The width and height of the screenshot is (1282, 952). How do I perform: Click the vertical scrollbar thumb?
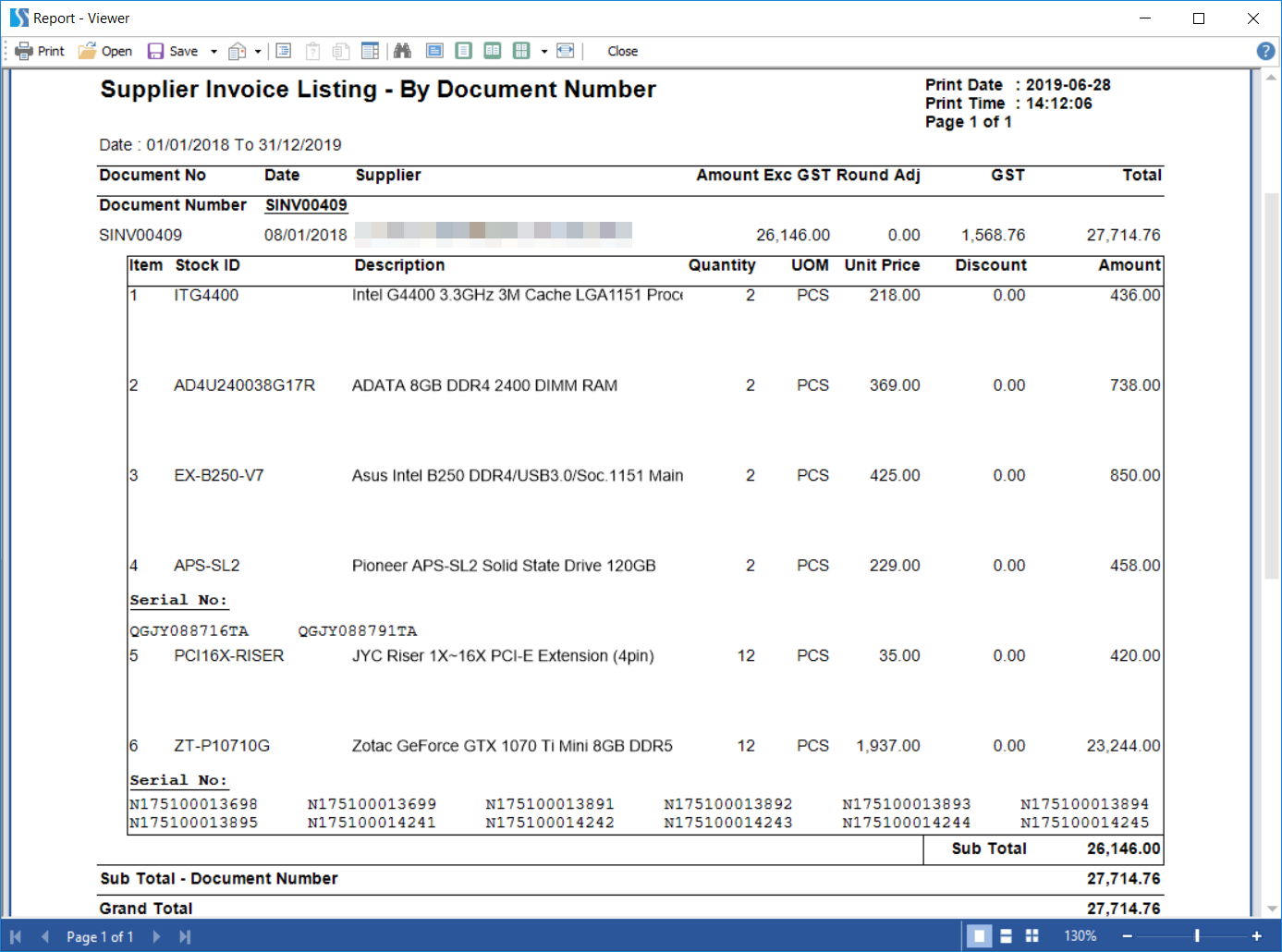pos(1272,385)
